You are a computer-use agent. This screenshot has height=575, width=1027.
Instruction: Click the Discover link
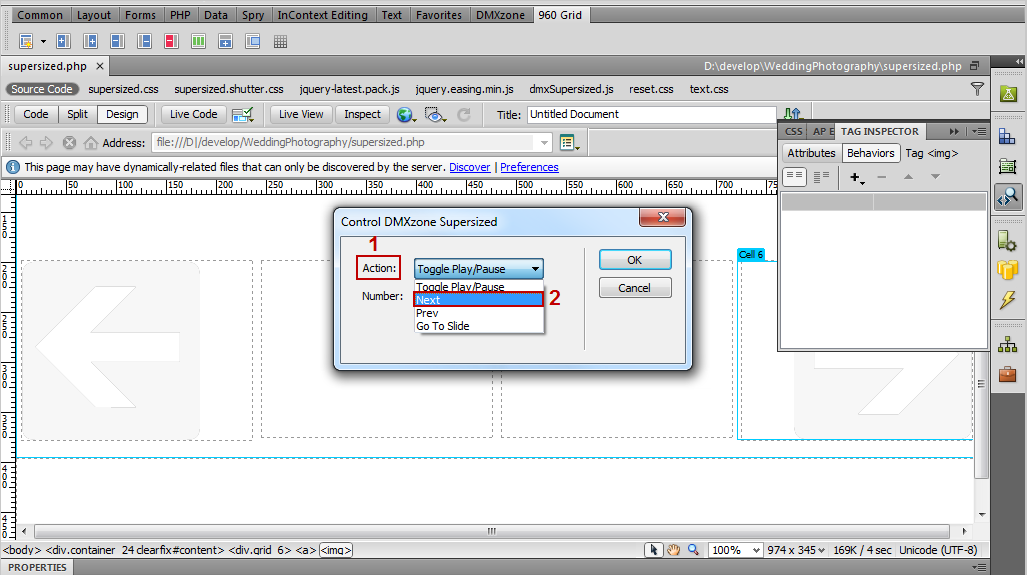470,167
